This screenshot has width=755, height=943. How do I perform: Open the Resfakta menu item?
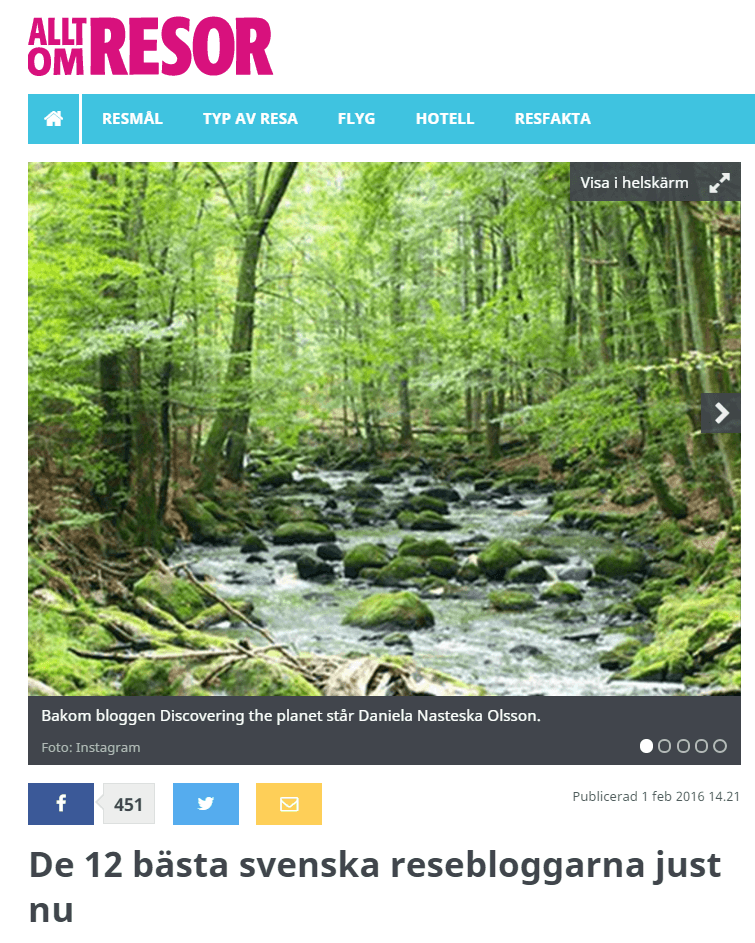pos(552,119)
